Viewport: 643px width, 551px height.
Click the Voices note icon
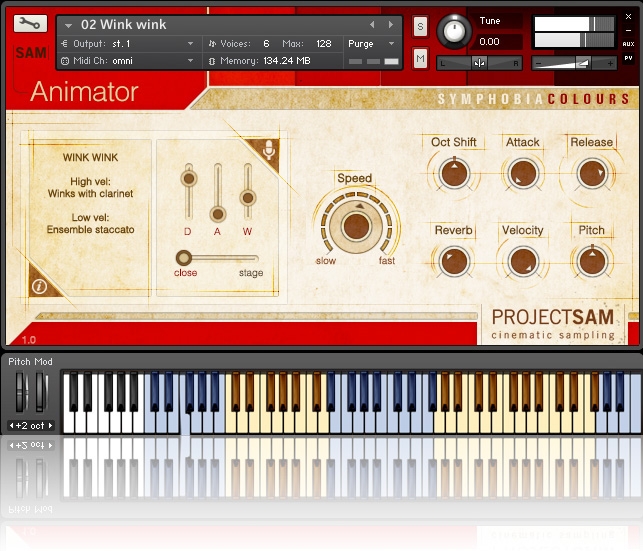(212, 43)
